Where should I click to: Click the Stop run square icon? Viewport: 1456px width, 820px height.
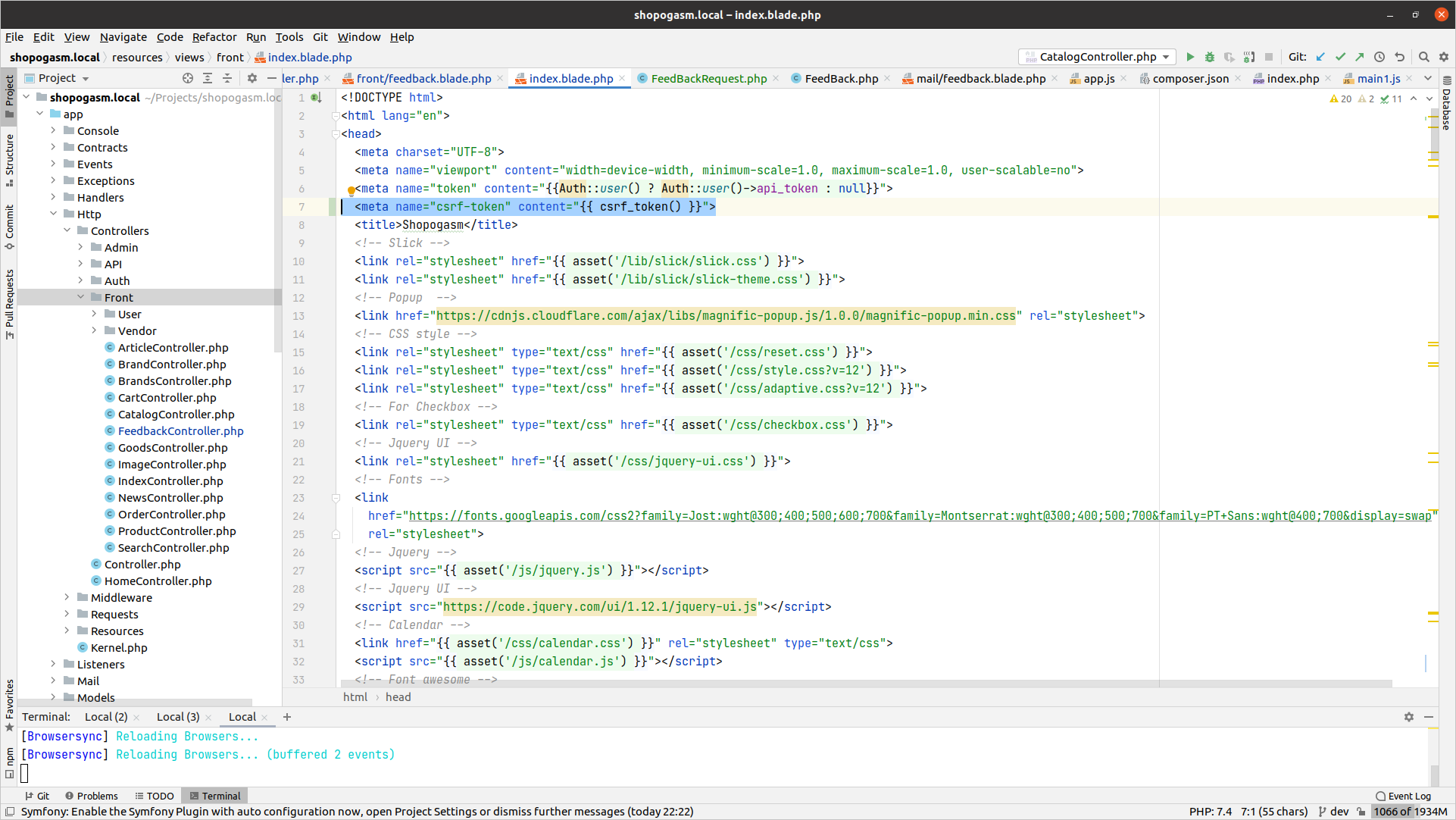tap(1269, 57)
